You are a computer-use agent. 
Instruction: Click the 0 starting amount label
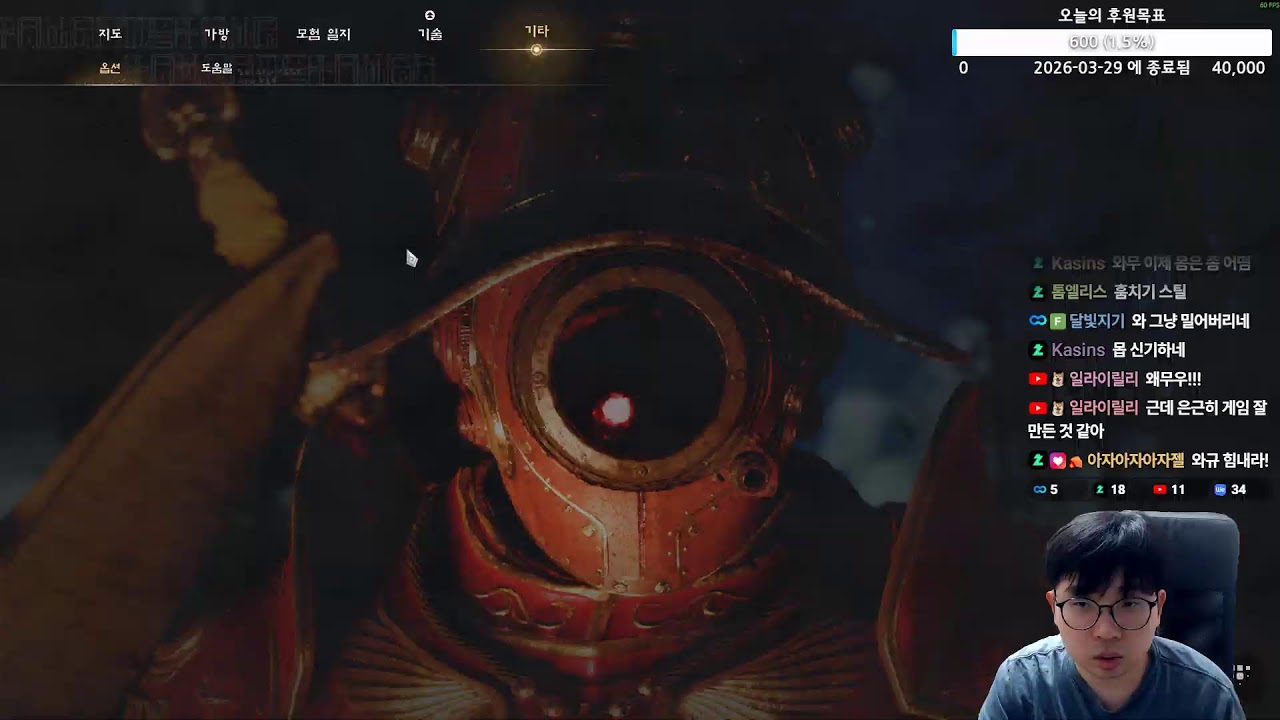pyautogui.click(x=963, y=68)
